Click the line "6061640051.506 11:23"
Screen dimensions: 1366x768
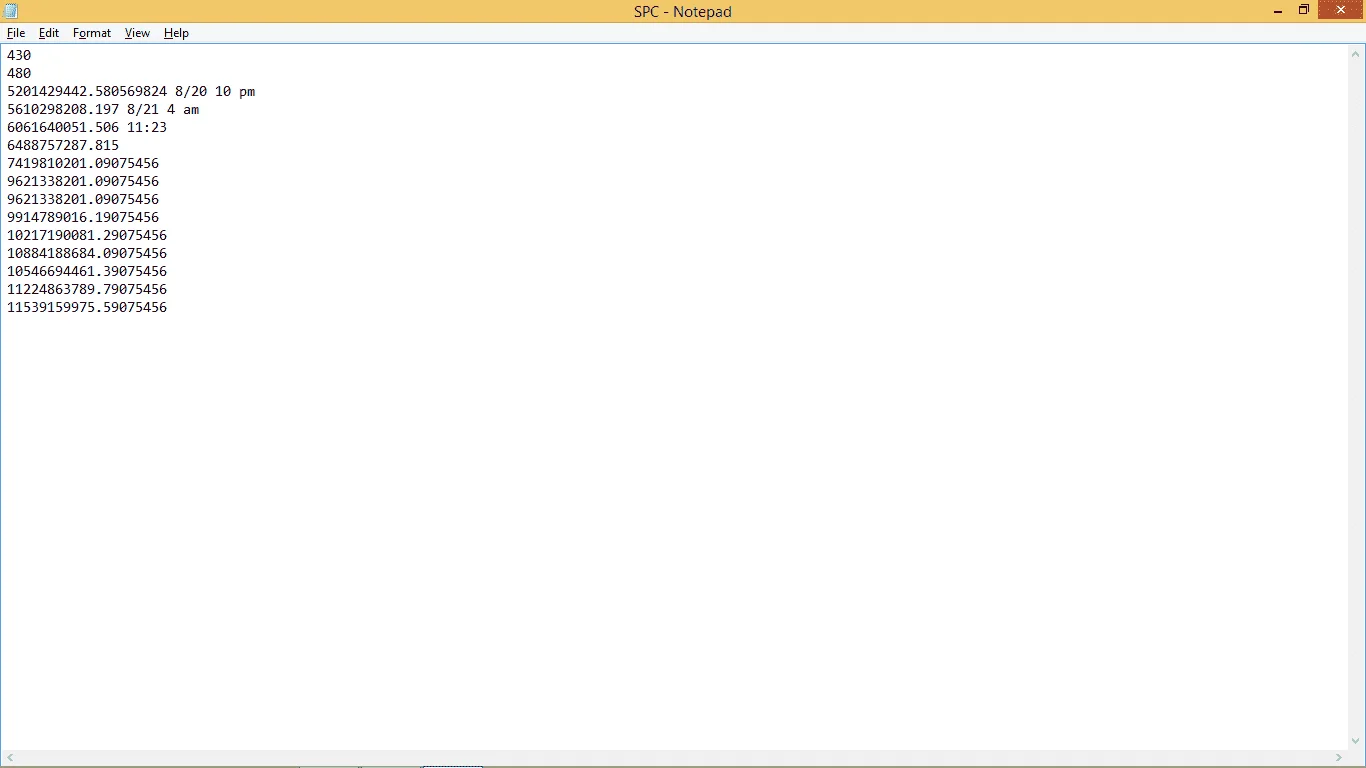click(87, 127)
